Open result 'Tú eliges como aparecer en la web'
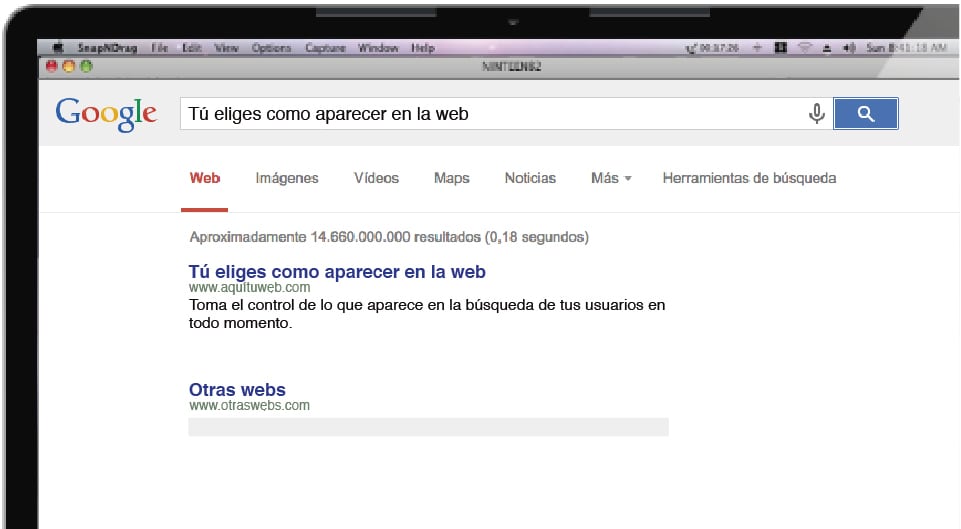Image resolution: width=961 pixels, height=529 pixels. point(337,271)
